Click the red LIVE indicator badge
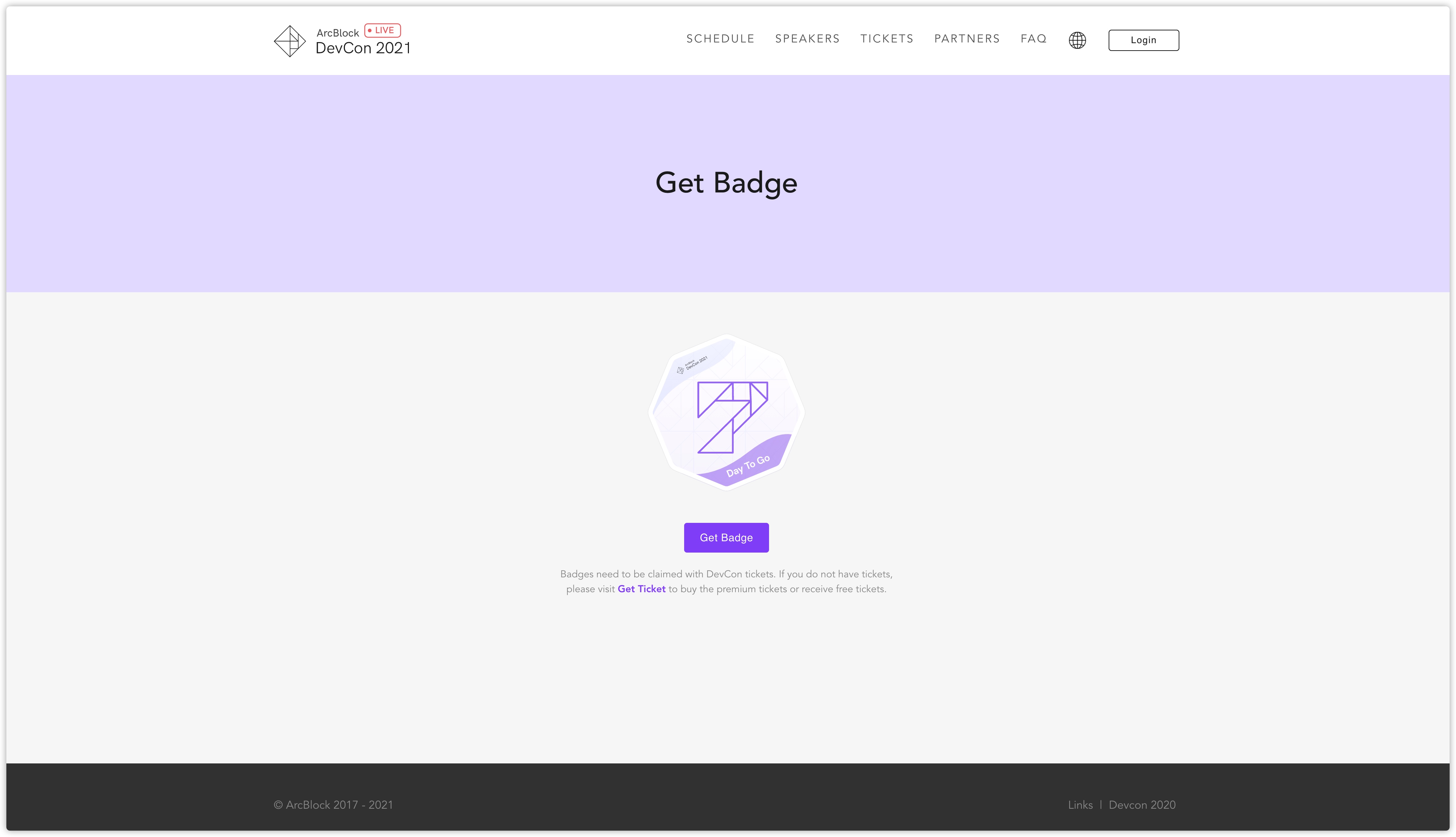The width and height of the screenshot is (1456, 837). click(383, 30)
